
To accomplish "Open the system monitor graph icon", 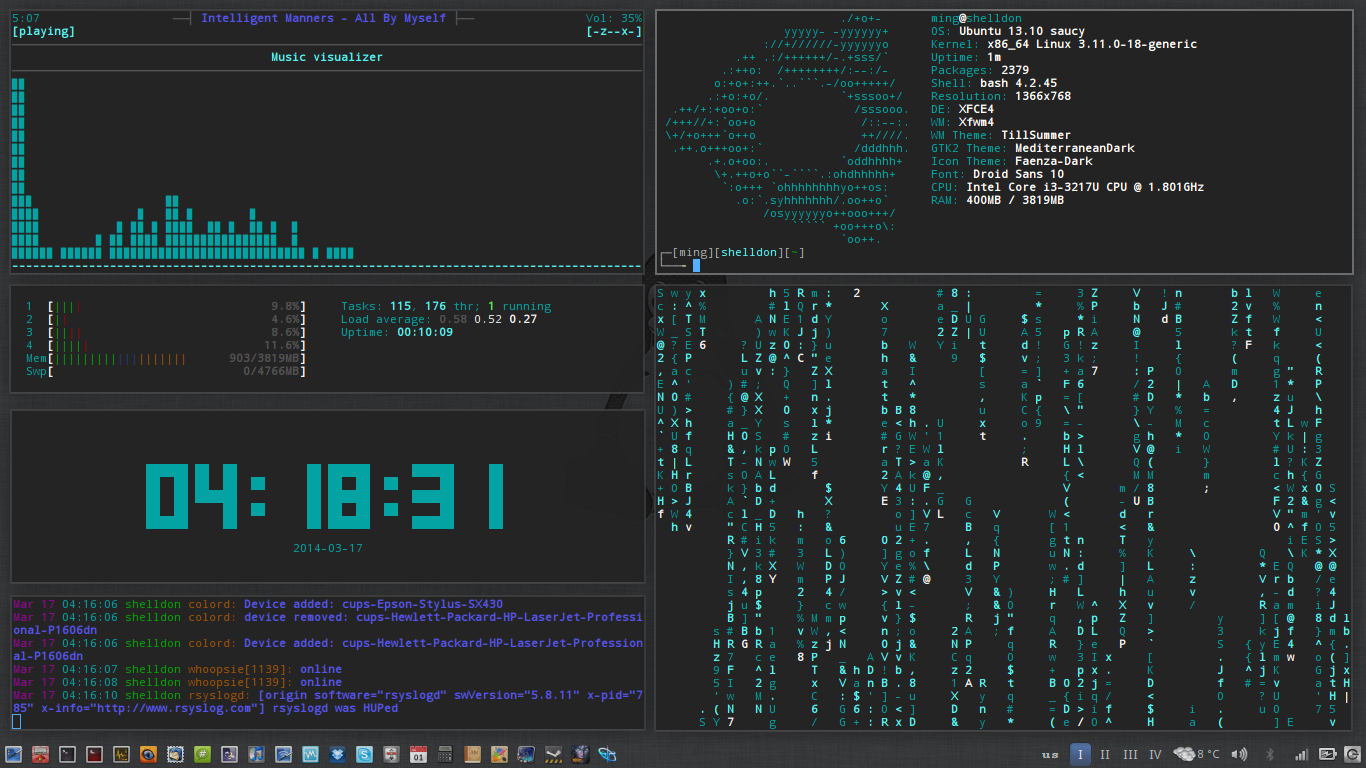I will tap(121, 754).
